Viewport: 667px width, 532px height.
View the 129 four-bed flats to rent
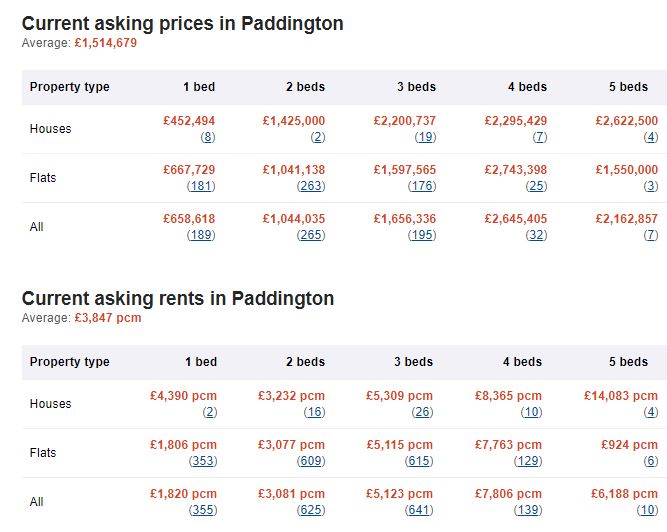point(528,461)
